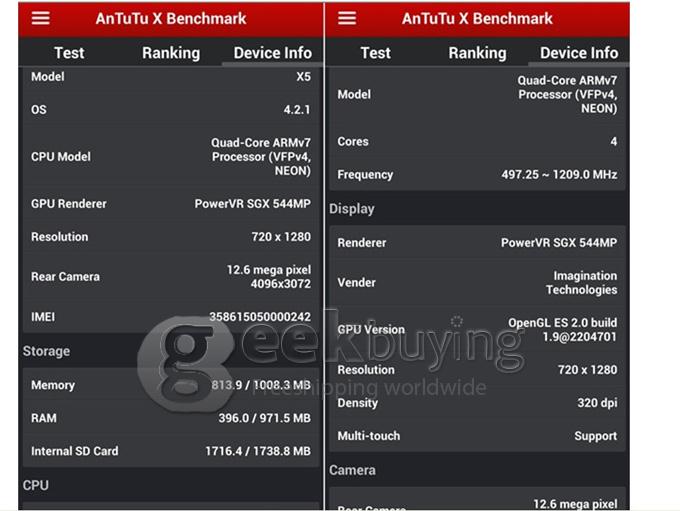680x511 pixels.
Task: Tap the OS 4.2.1 row
Action: tap(171, 110)
